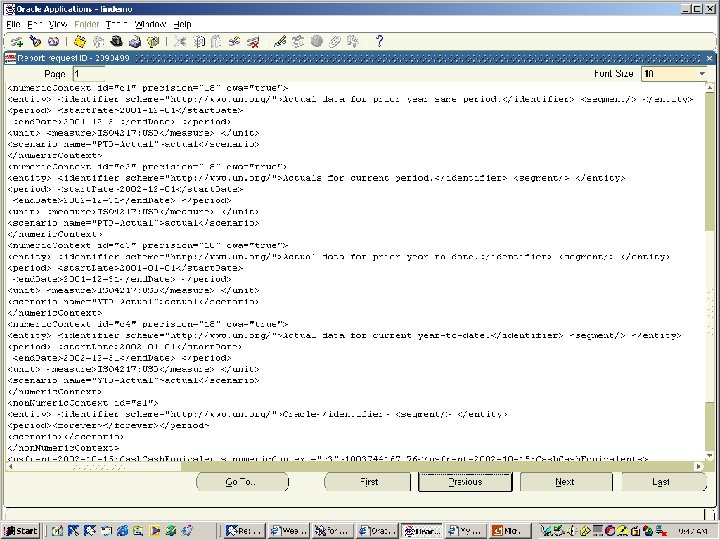Open the Folder menu
The image size is (720, 540).
coord(87,24)
